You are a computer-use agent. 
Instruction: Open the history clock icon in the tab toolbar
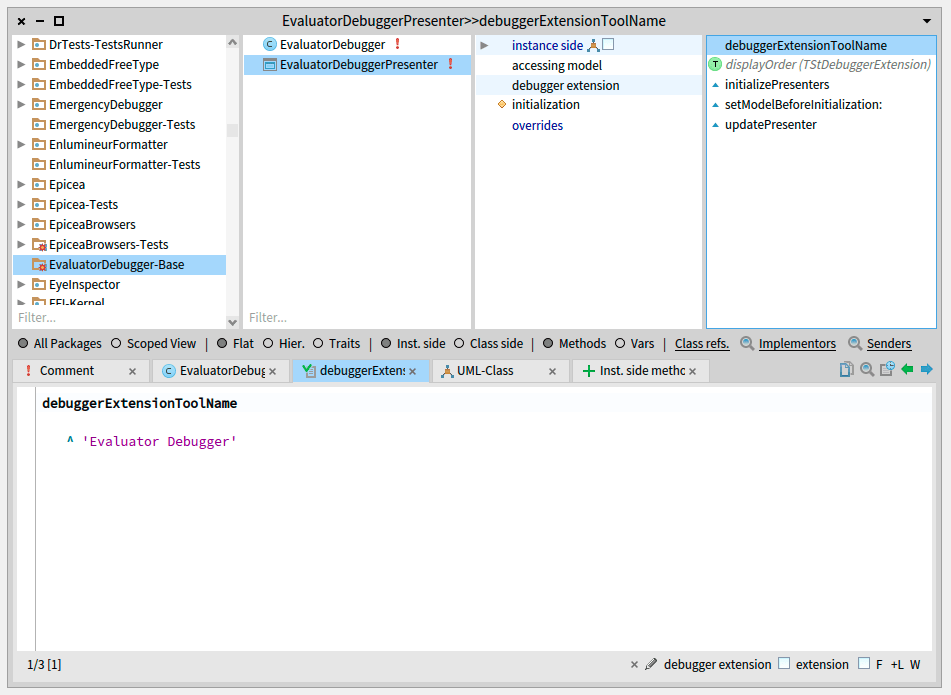pyautogui.click(x=887, y=370)
